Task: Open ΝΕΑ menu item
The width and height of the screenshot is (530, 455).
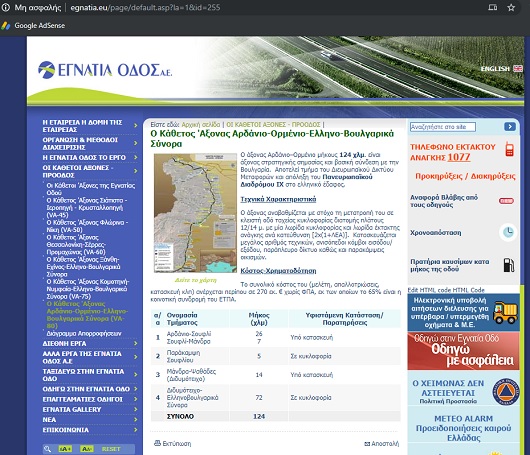Action: tap(49, 420)
